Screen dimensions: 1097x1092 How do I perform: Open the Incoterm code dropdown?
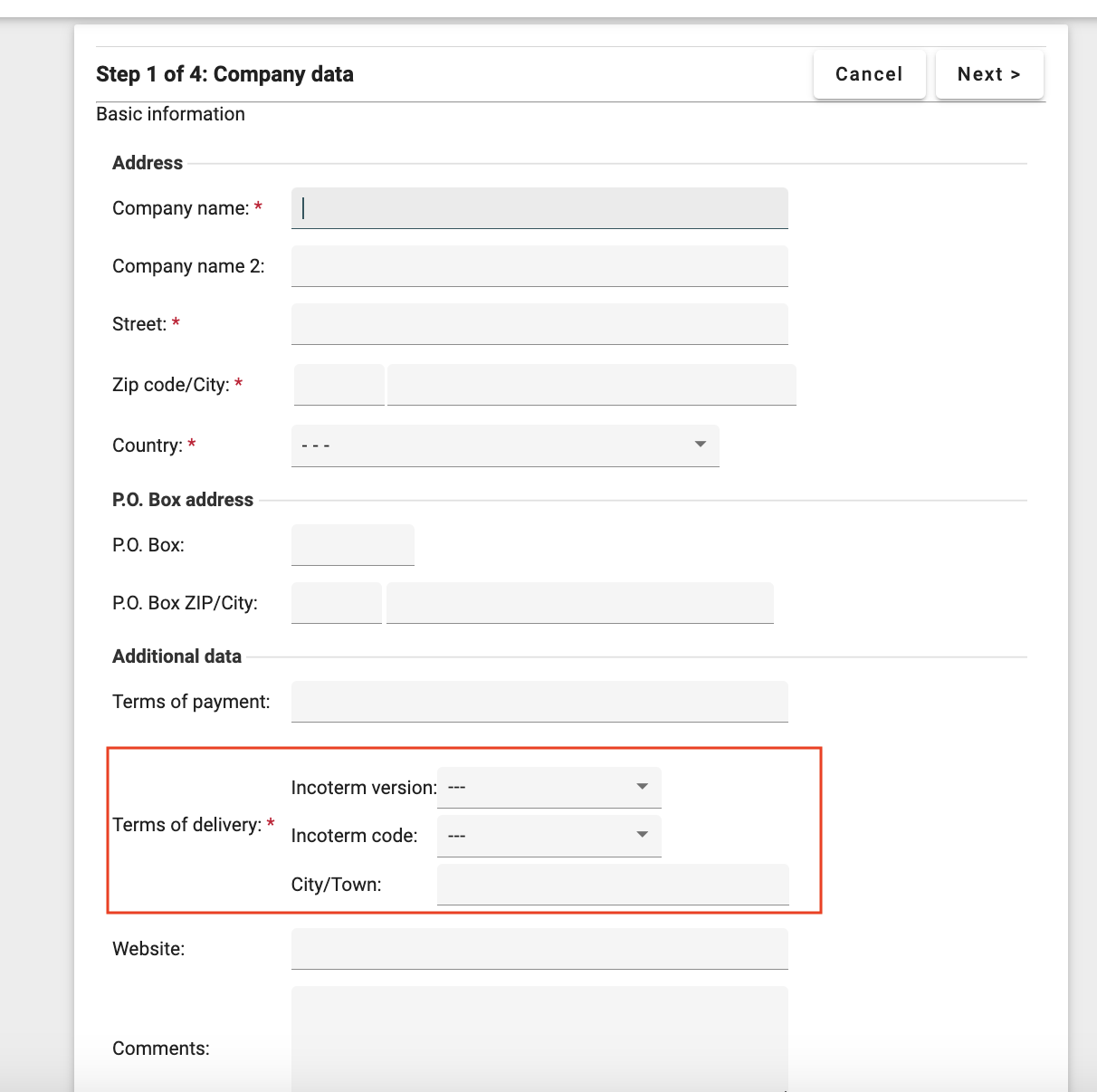pyautogui.click(x=548, y=835)
